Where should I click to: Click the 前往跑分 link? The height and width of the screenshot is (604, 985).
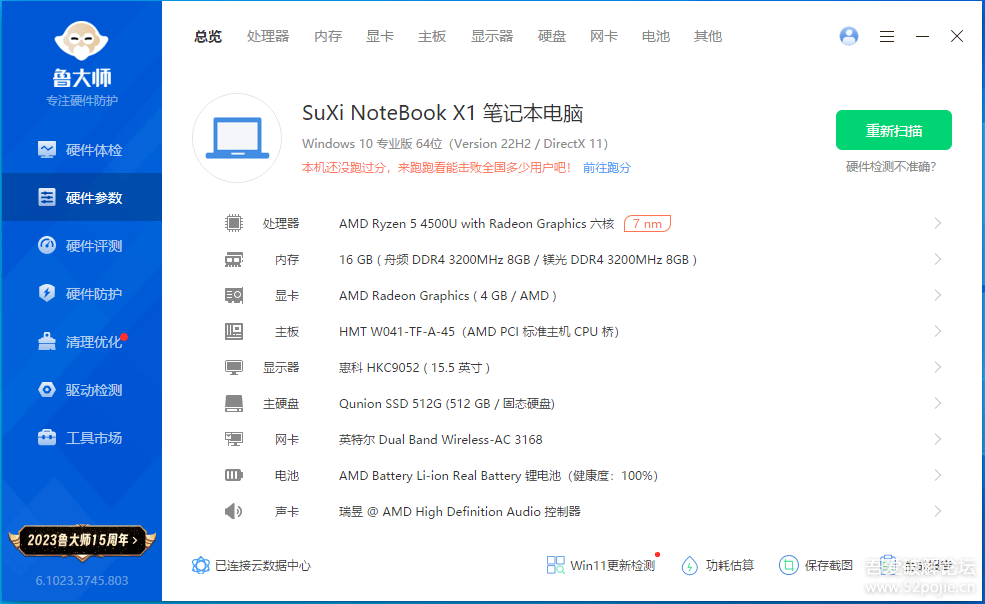[607, 168]
